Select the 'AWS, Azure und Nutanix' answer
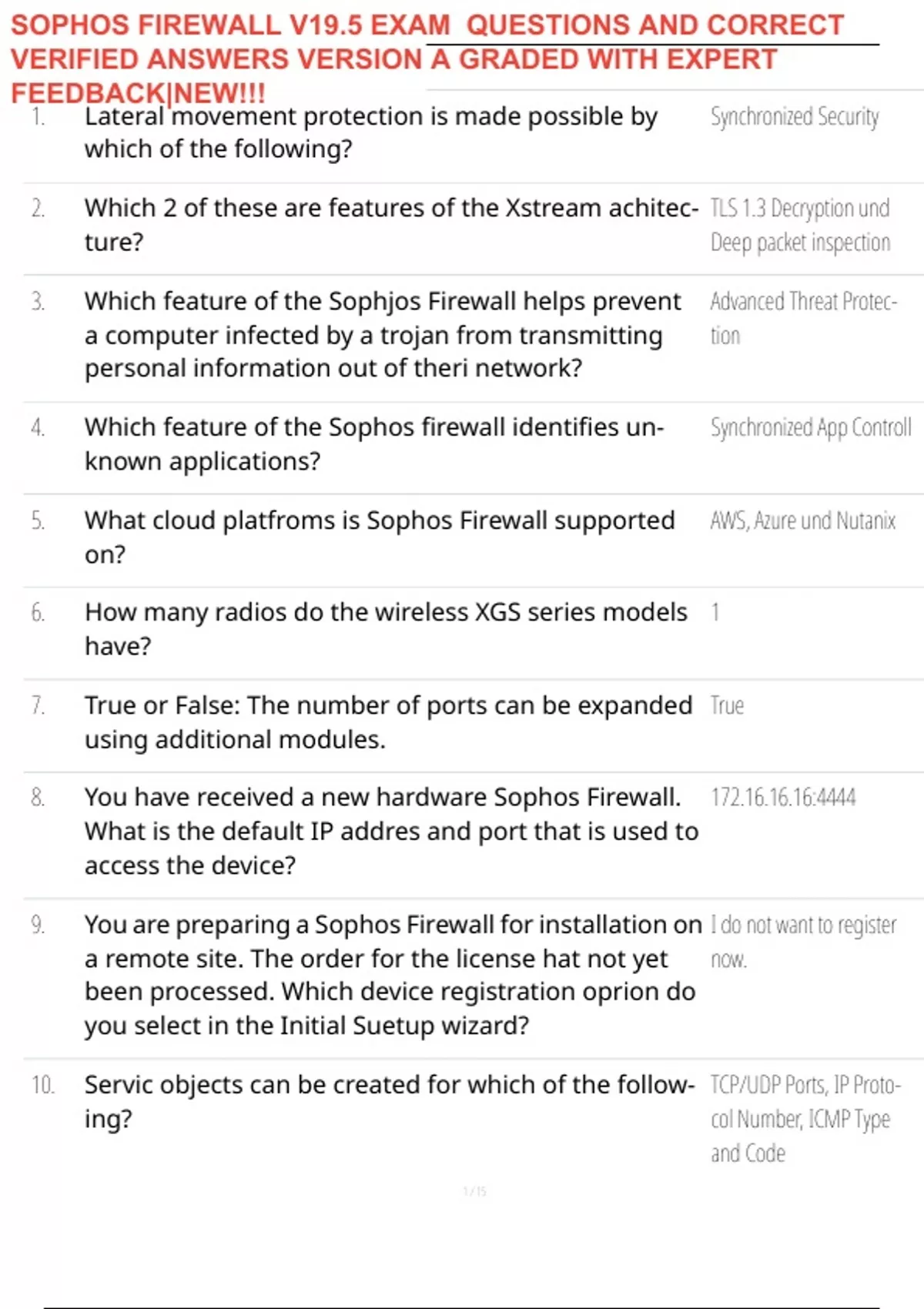Image resolution: width=924 pixels, height=1309 pixels. [x=802, y=521]
